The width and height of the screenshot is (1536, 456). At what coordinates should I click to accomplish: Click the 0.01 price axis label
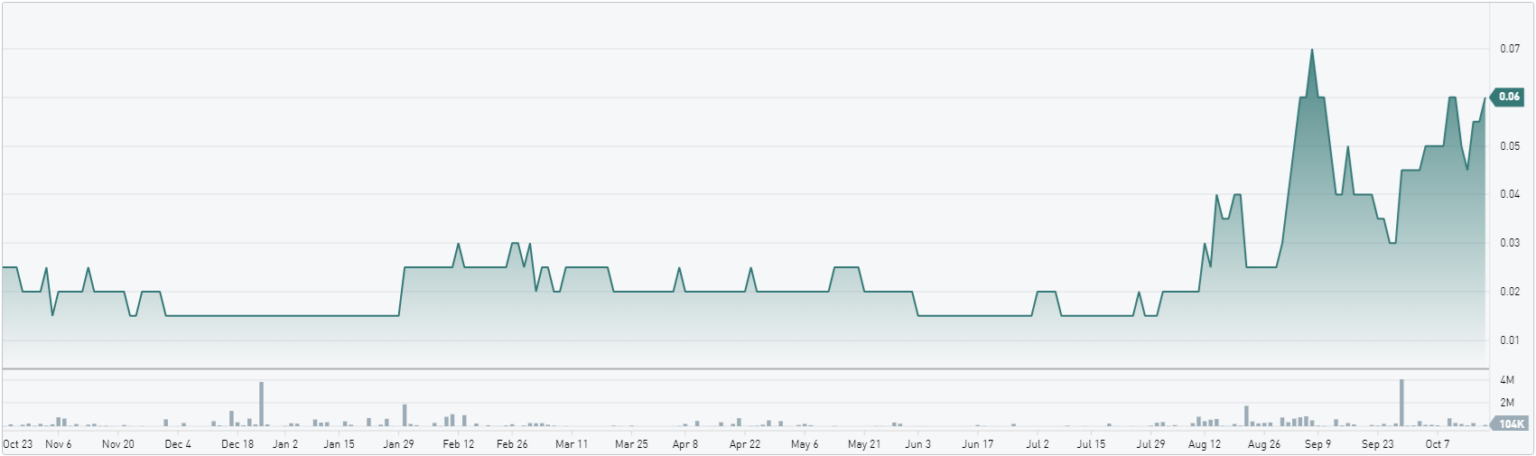[x=1509, y=341]
